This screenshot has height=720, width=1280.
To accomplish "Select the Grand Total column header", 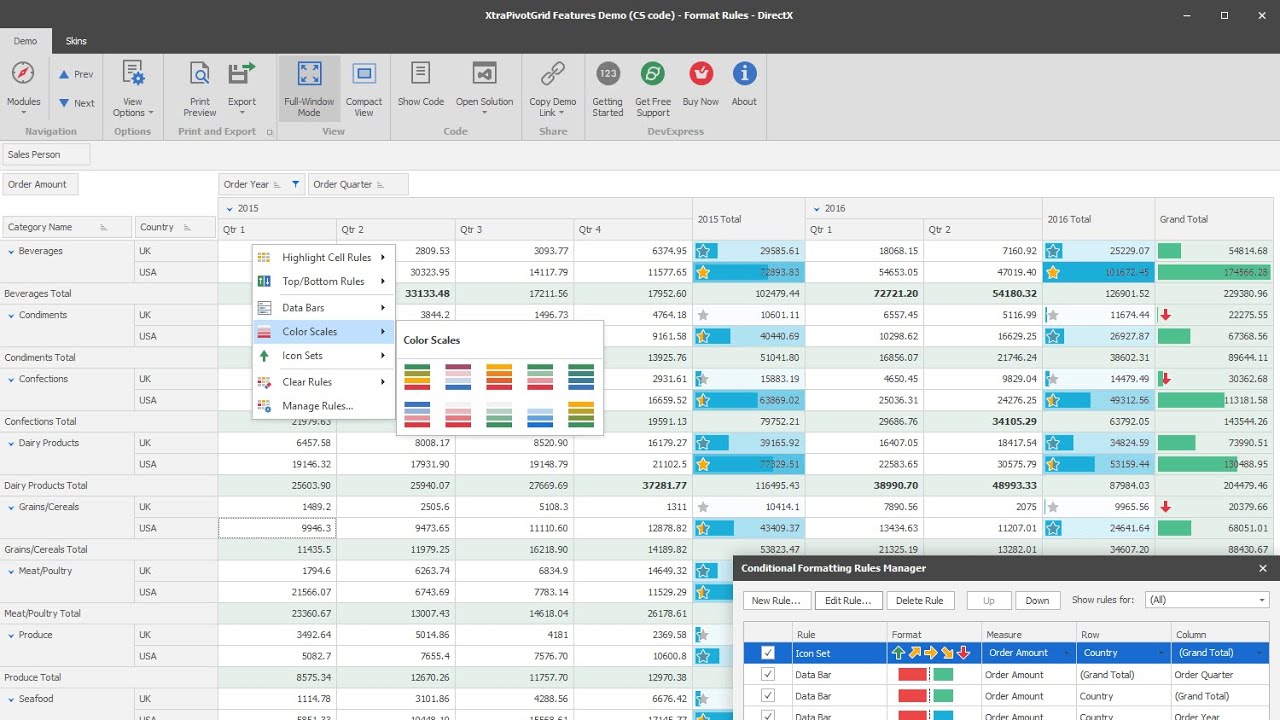I will point(1214,219).
